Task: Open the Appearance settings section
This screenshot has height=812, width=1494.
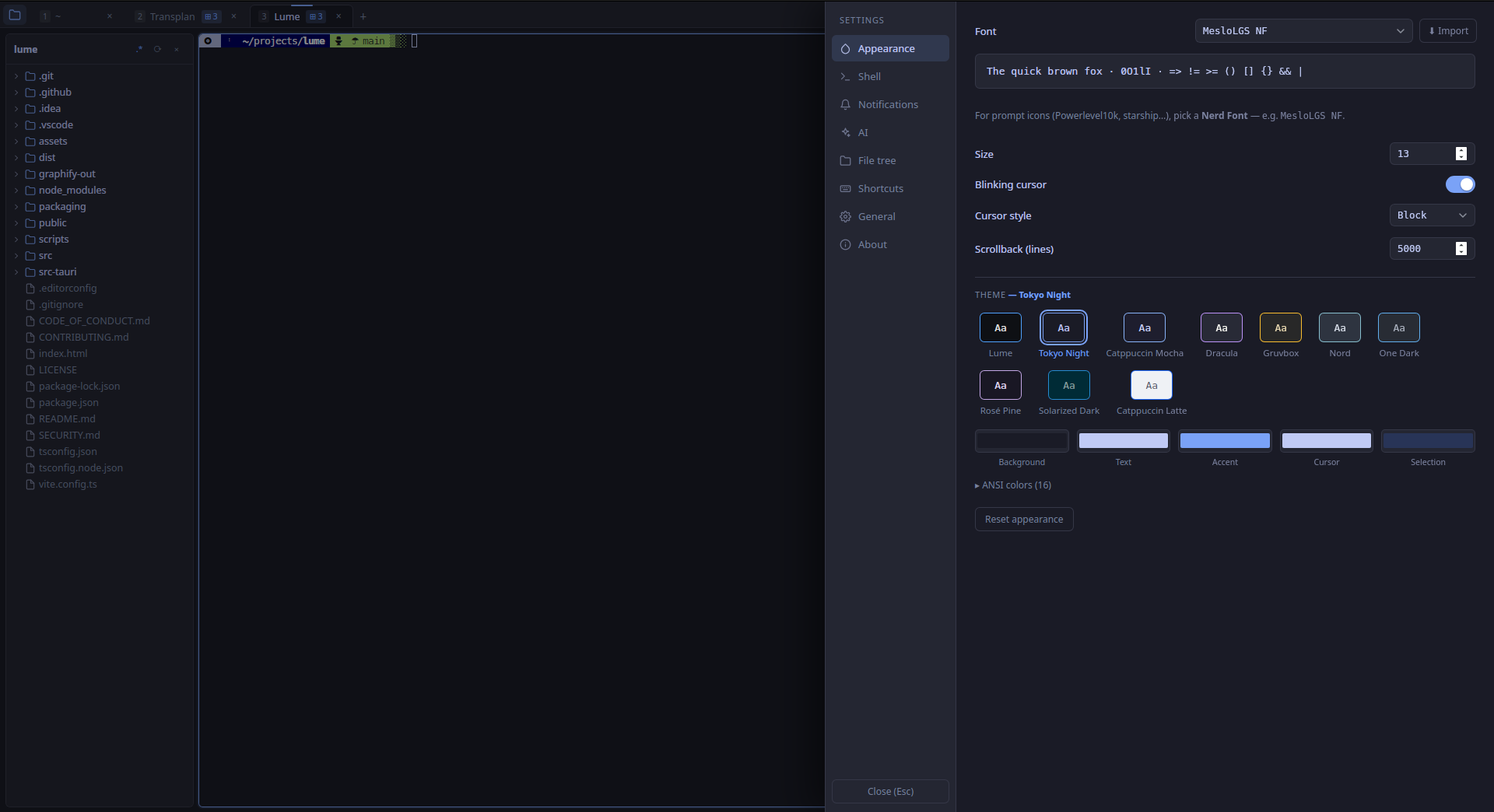Action: [890, 48]
